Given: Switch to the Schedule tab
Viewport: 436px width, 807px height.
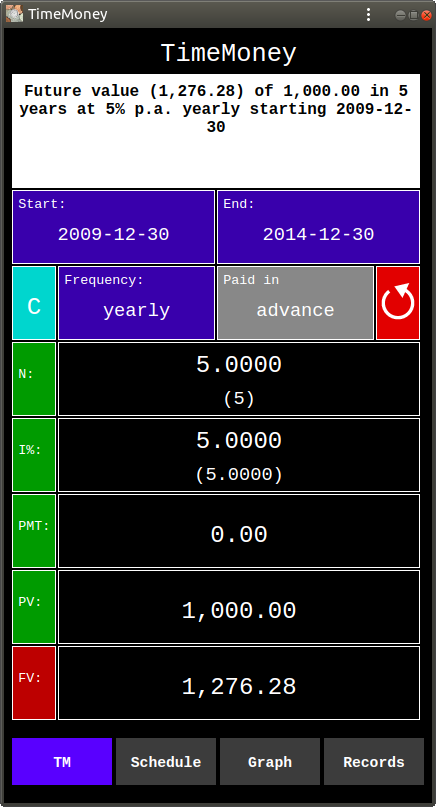Looking at the screenshot, I should pyautogui.click(x=166, y=762).
